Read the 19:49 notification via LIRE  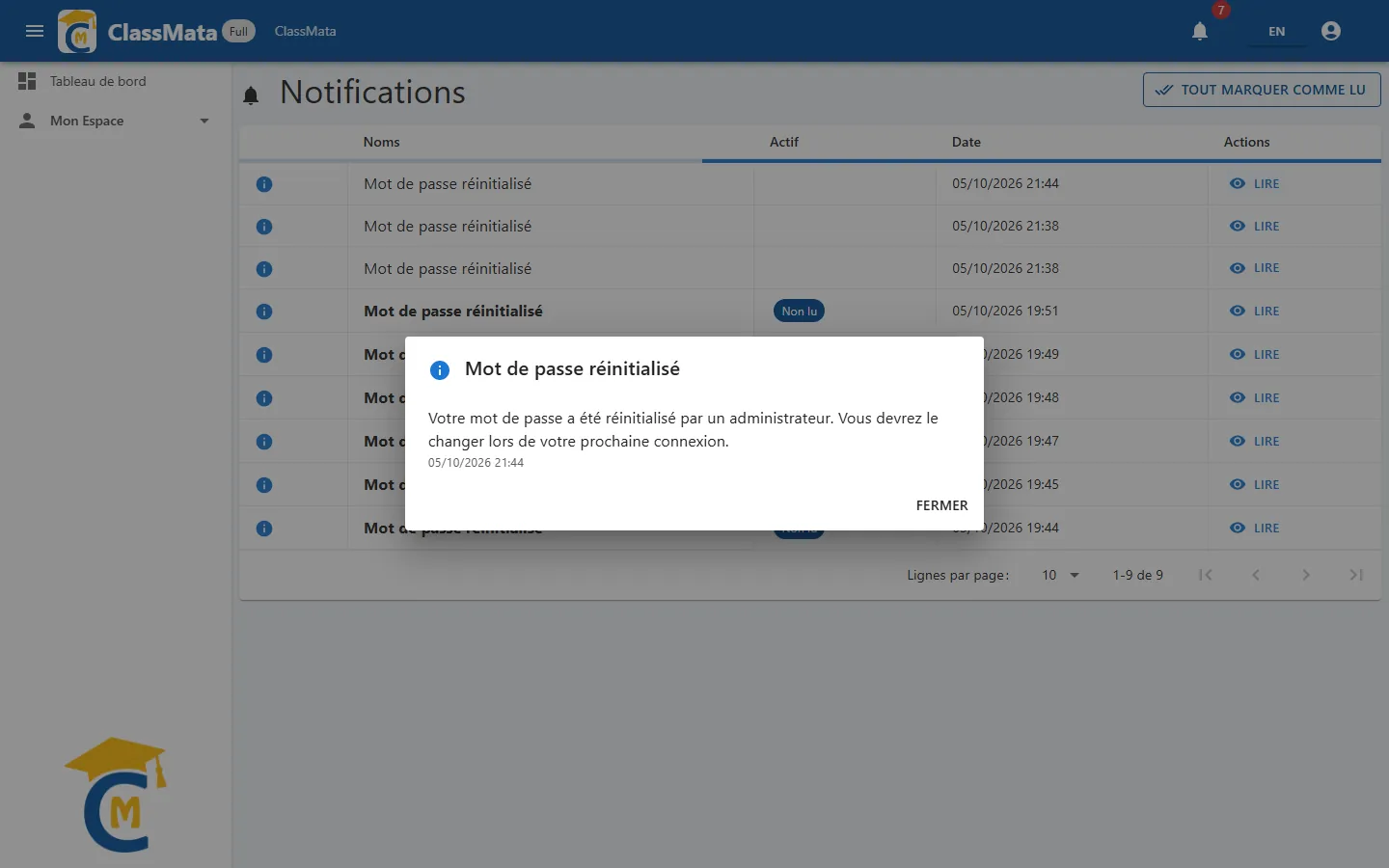pos(1254,354)
